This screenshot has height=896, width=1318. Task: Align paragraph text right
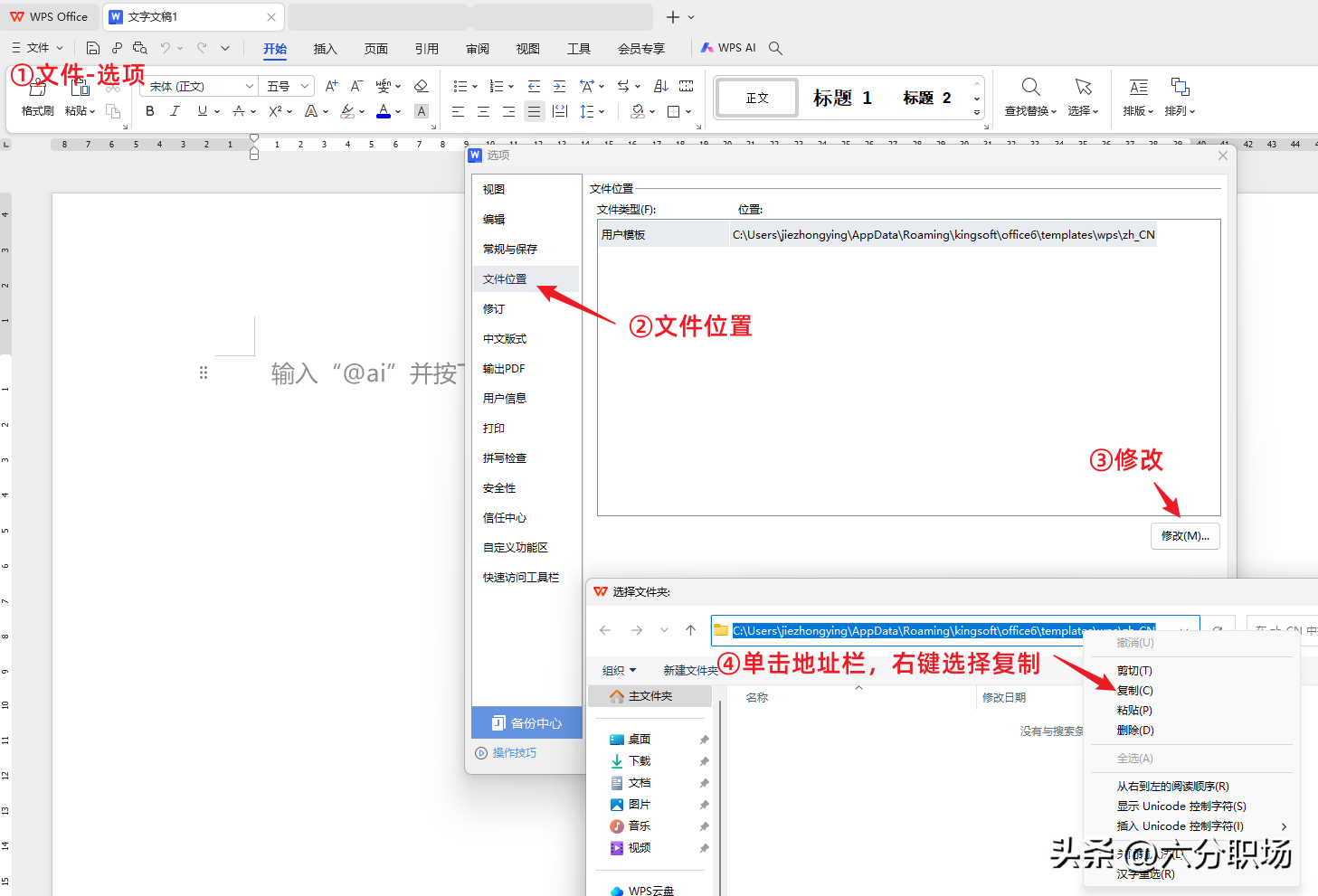click(x=508, y=111)
